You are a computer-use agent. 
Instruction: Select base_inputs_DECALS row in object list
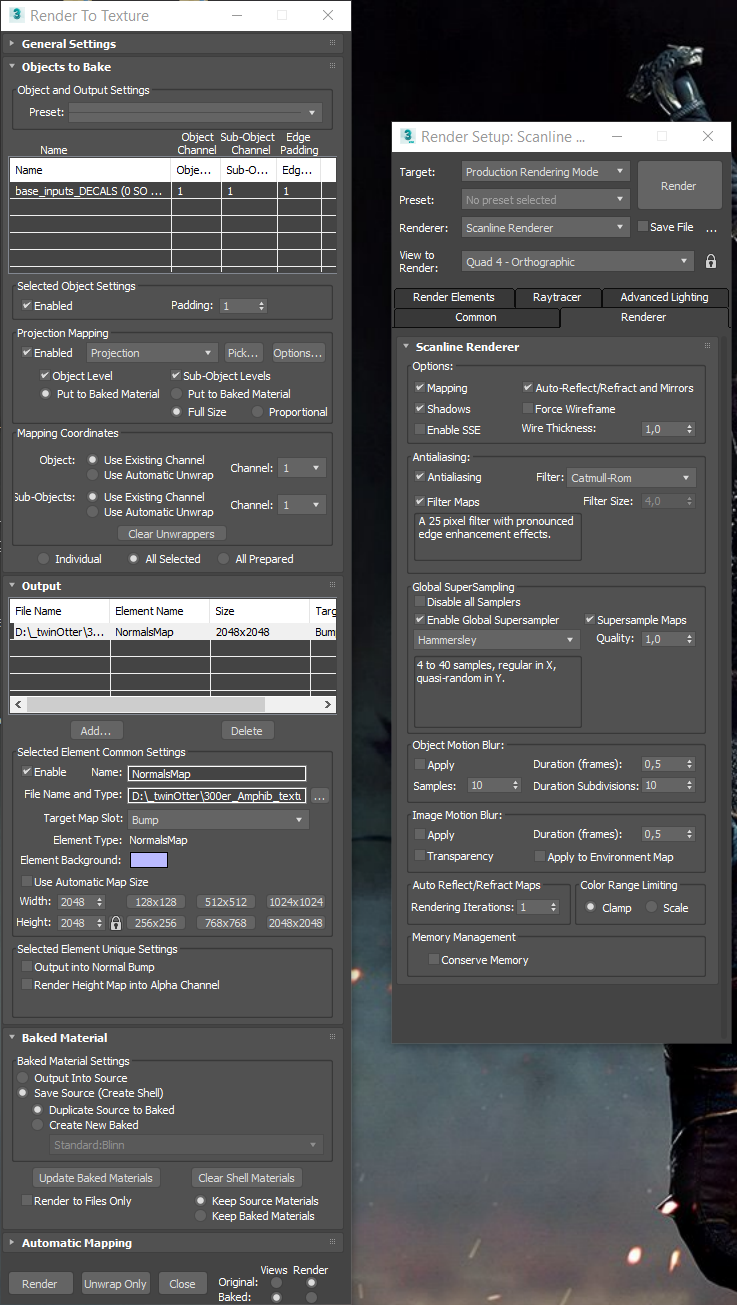click(172, 190)
